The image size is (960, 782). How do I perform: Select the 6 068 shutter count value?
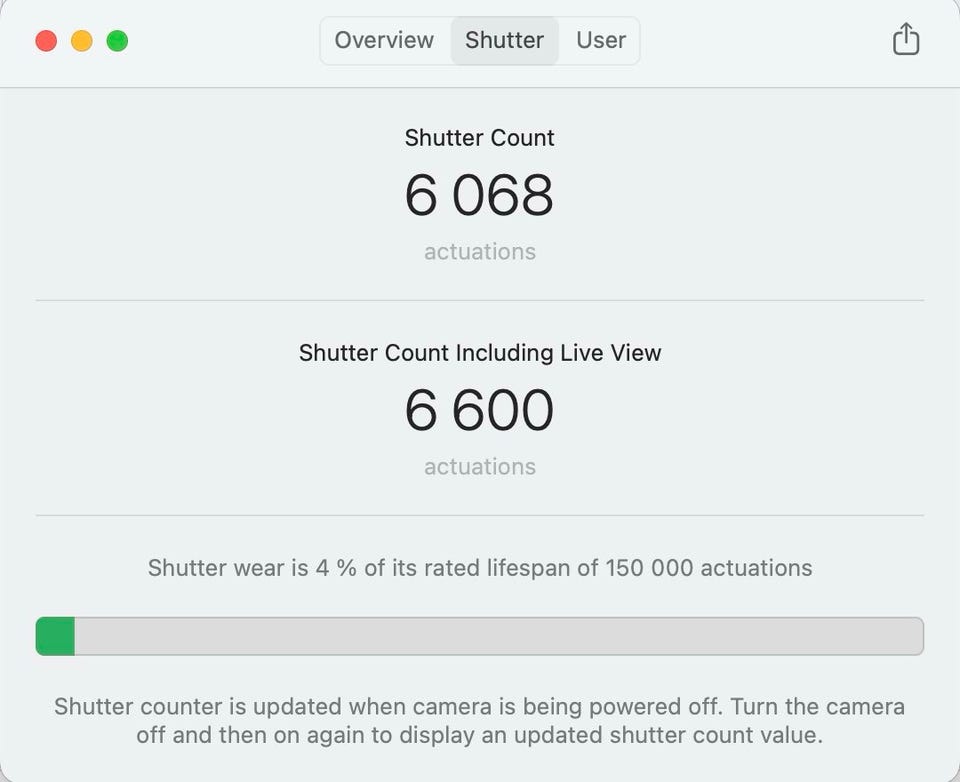click(x=479, y=195)
